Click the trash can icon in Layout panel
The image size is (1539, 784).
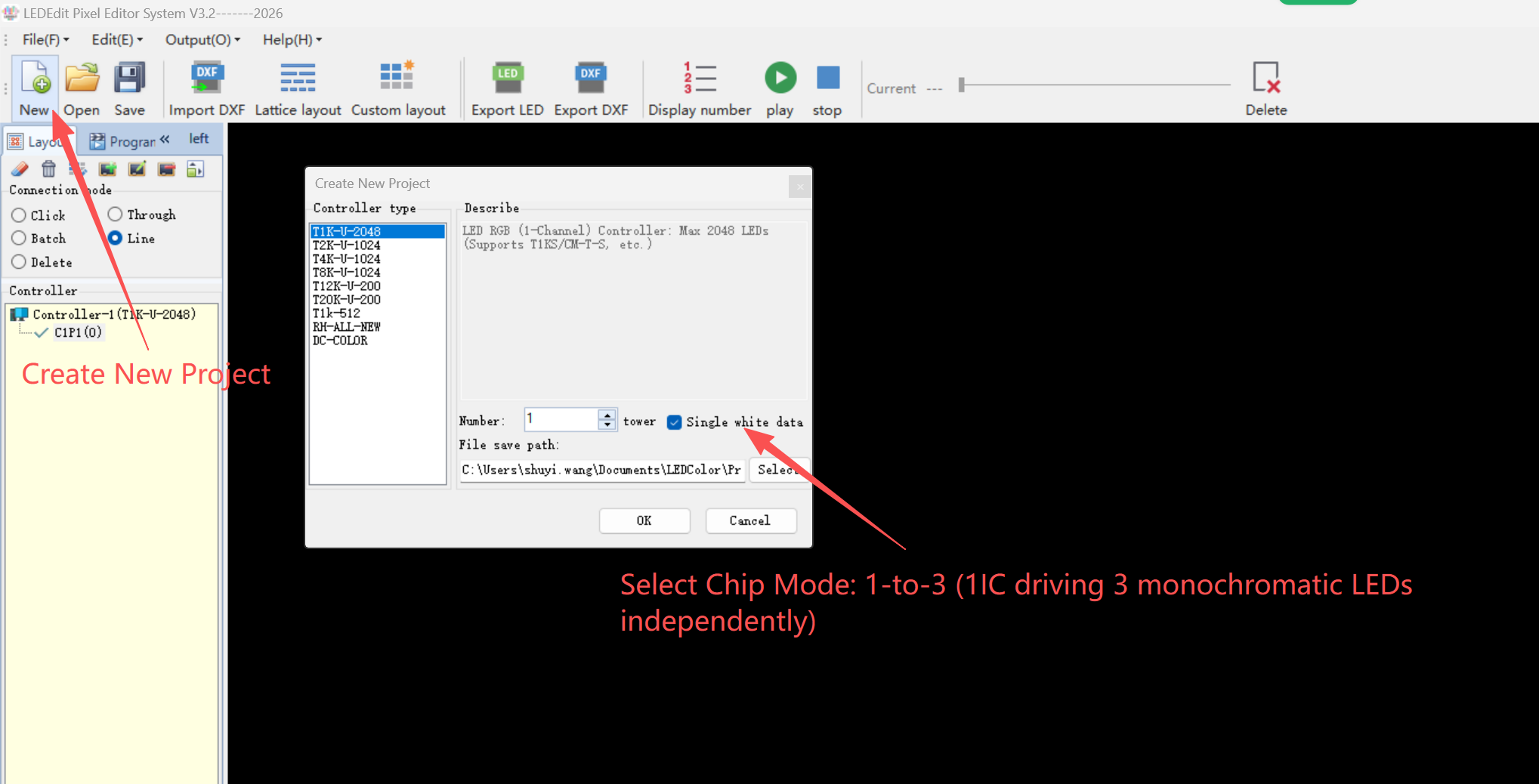tap(49, 169)
